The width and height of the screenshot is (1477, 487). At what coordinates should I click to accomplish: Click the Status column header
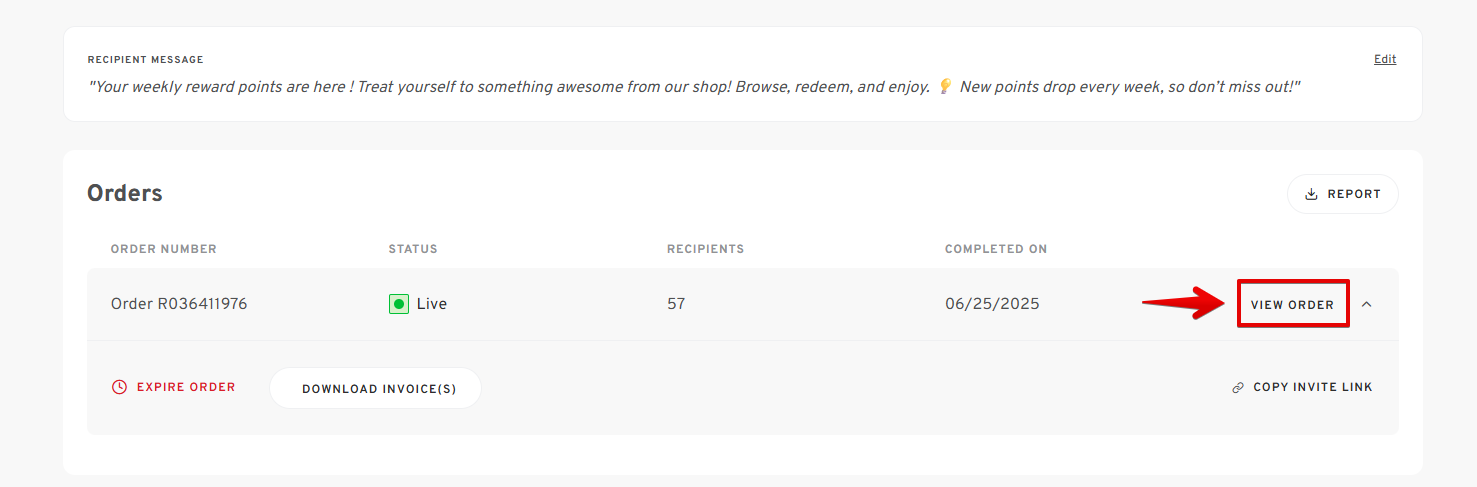pos(413,249)
